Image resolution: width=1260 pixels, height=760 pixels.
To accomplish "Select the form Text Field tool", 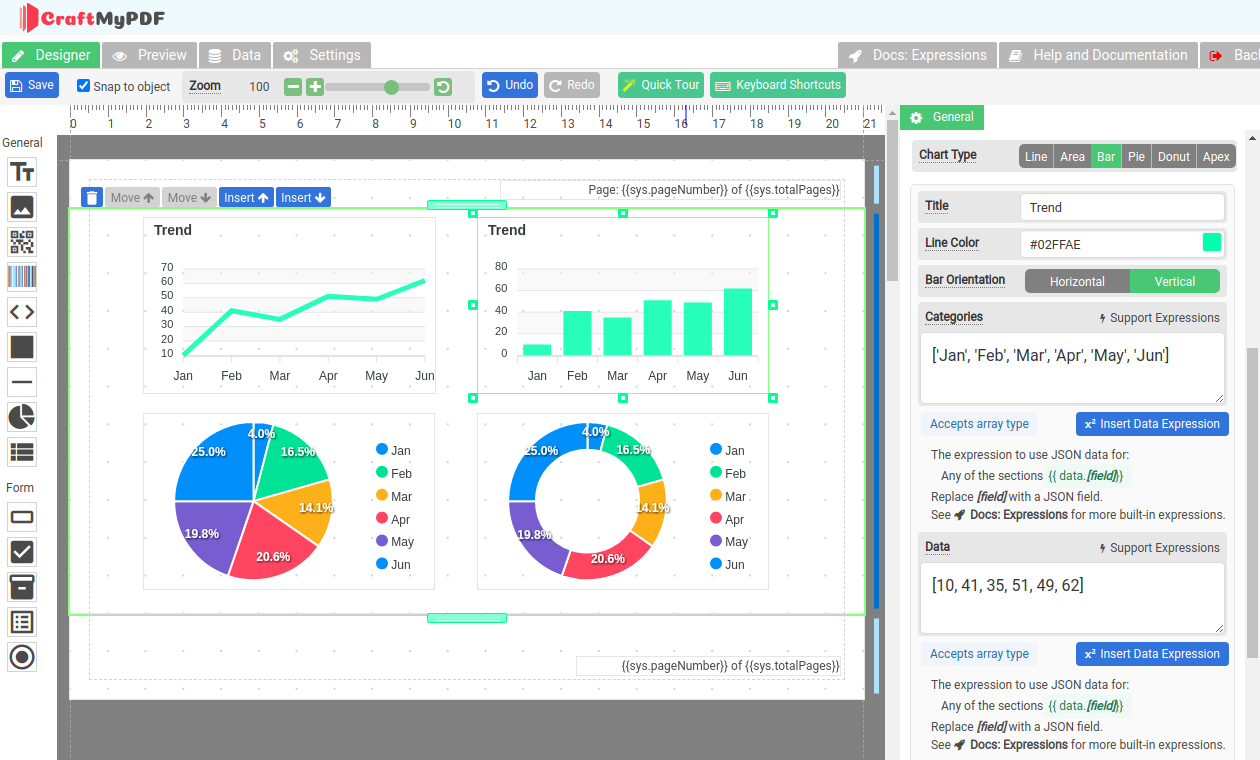I will [22, 517].
